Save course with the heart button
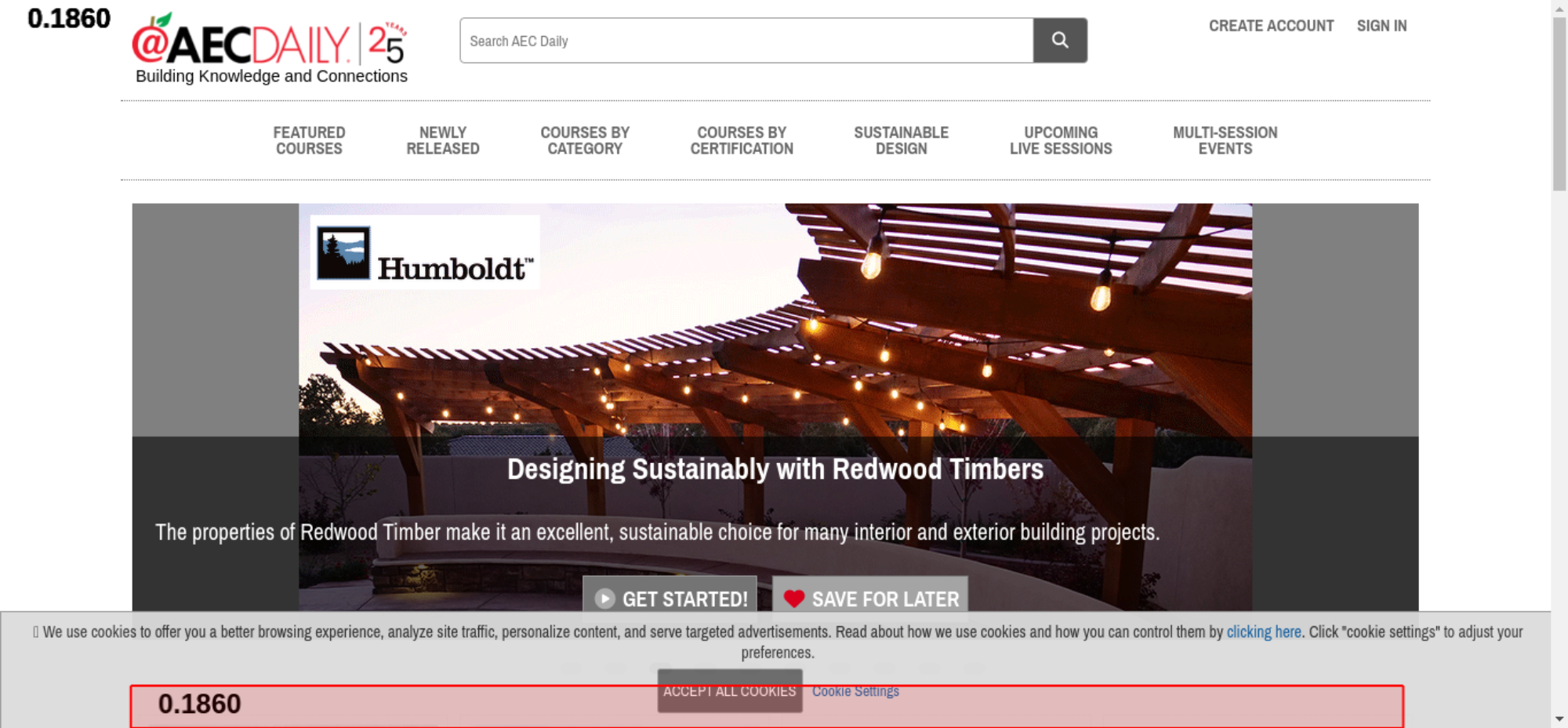The width and height of the screenshot is (1568, 728). tap(869, 598)
